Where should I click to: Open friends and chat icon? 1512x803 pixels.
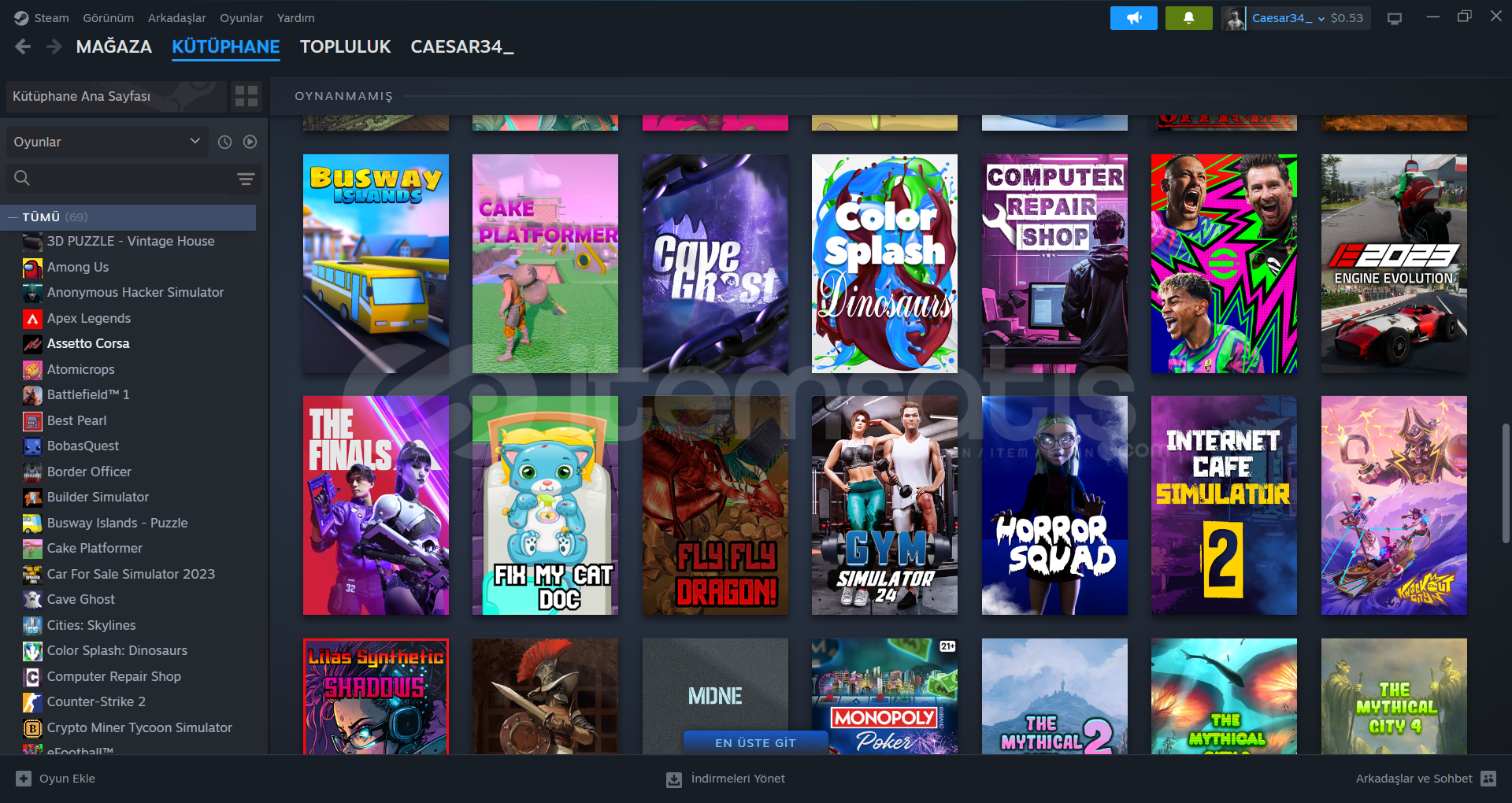(x=1488, y=779)
